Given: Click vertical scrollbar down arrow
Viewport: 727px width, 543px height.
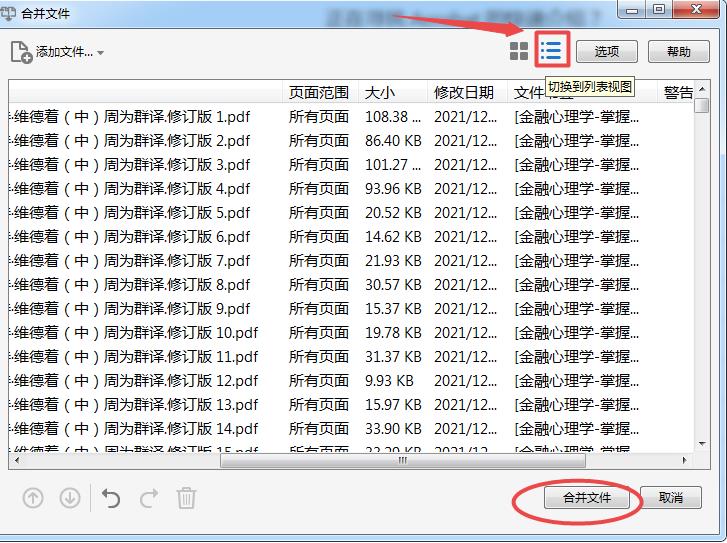Looking at the screenshot, I should [x=702, y=443].
